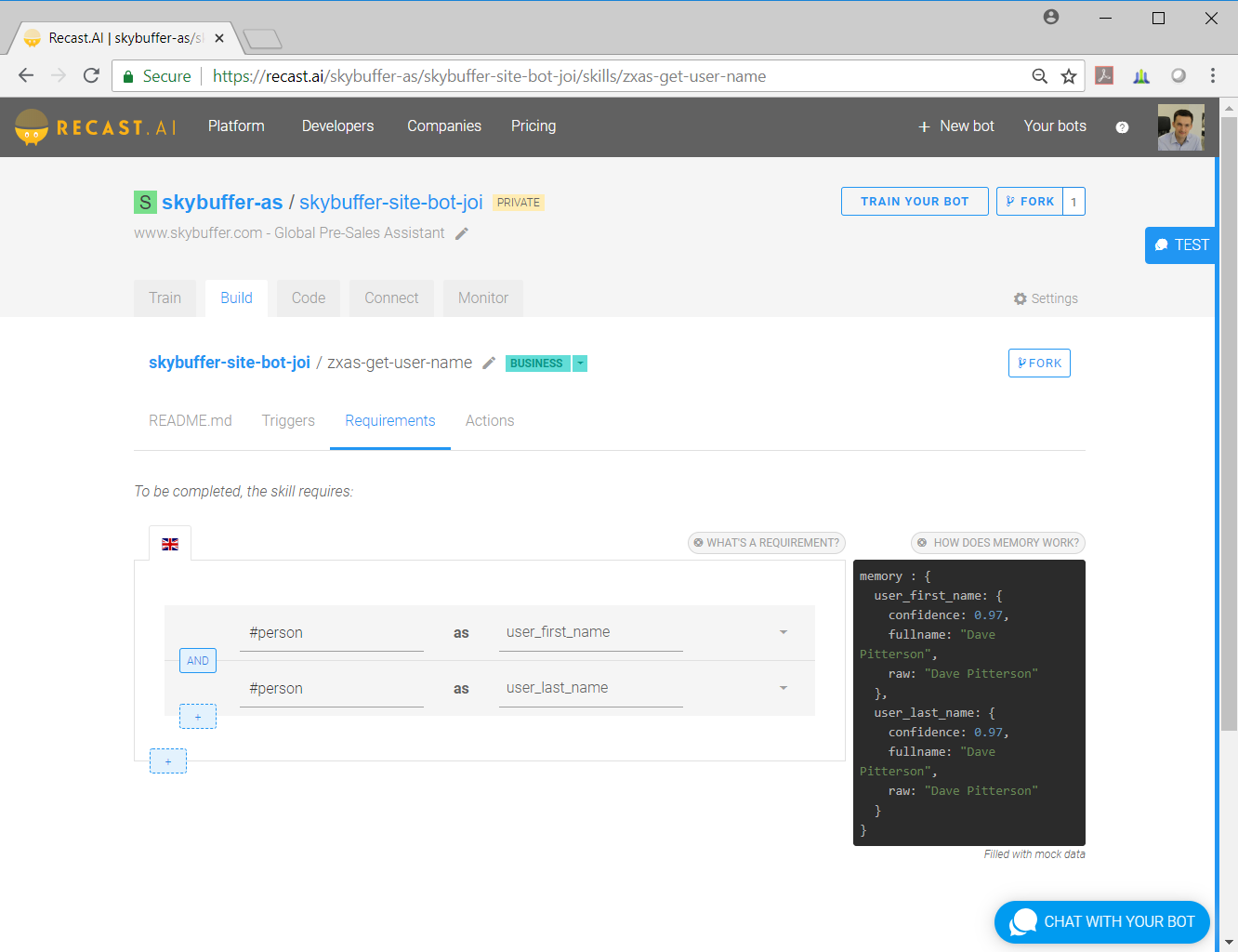Viewport: 1238px width, 952px height.
Task: Open WHAT'S A REQUIREMENT? help
Action: [766, 543]
